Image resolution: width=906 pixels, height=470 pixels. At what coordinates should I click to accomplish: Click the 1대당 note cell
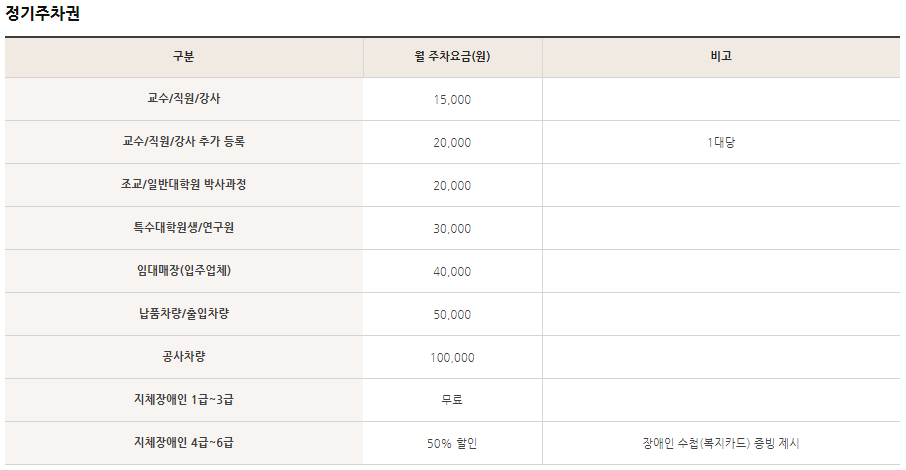pos(721,142)
